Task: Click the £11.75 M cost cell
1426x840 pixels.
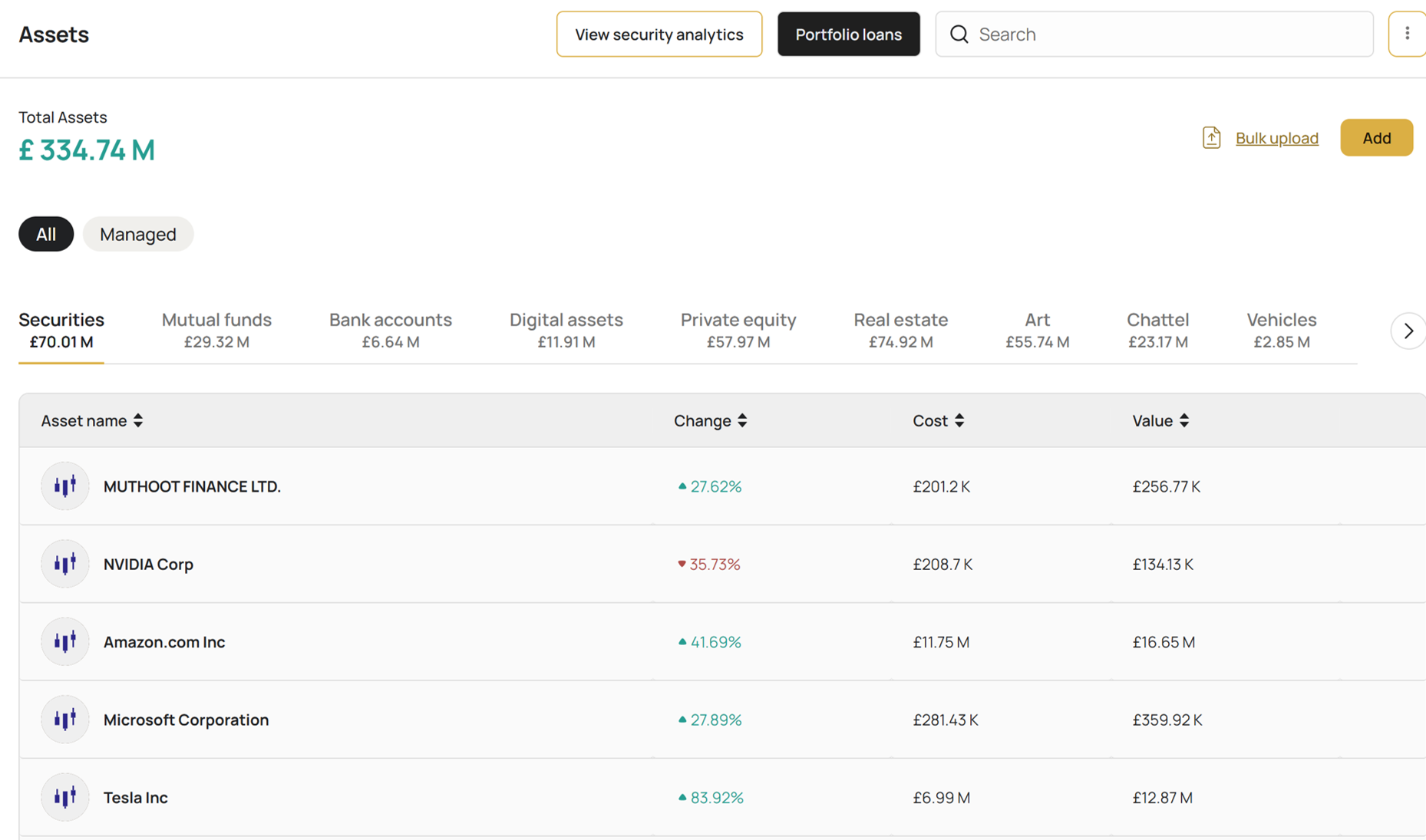Action: 941,642
